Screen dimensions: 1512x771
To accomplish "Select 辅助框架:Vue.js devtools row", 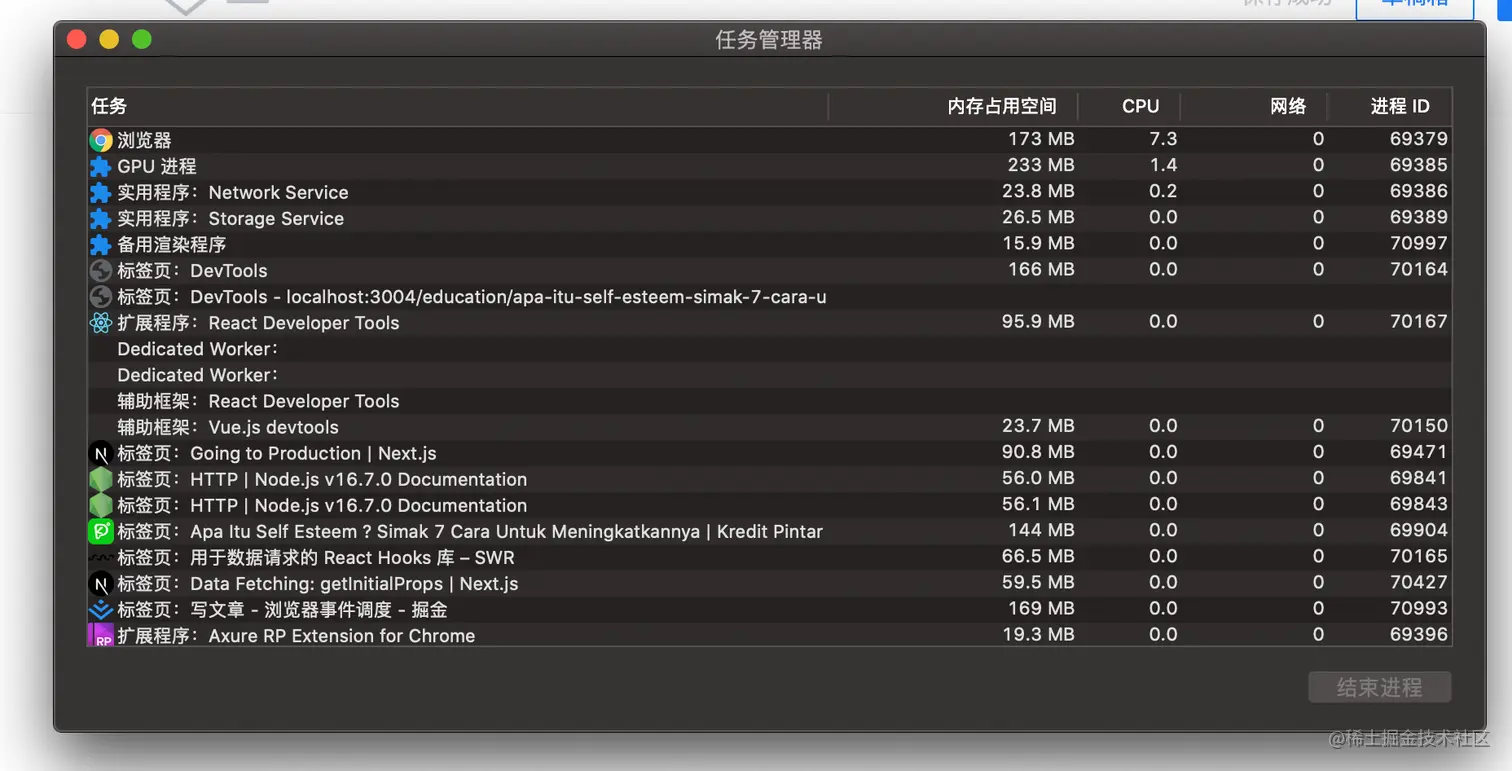I will (x=769, y=427).
